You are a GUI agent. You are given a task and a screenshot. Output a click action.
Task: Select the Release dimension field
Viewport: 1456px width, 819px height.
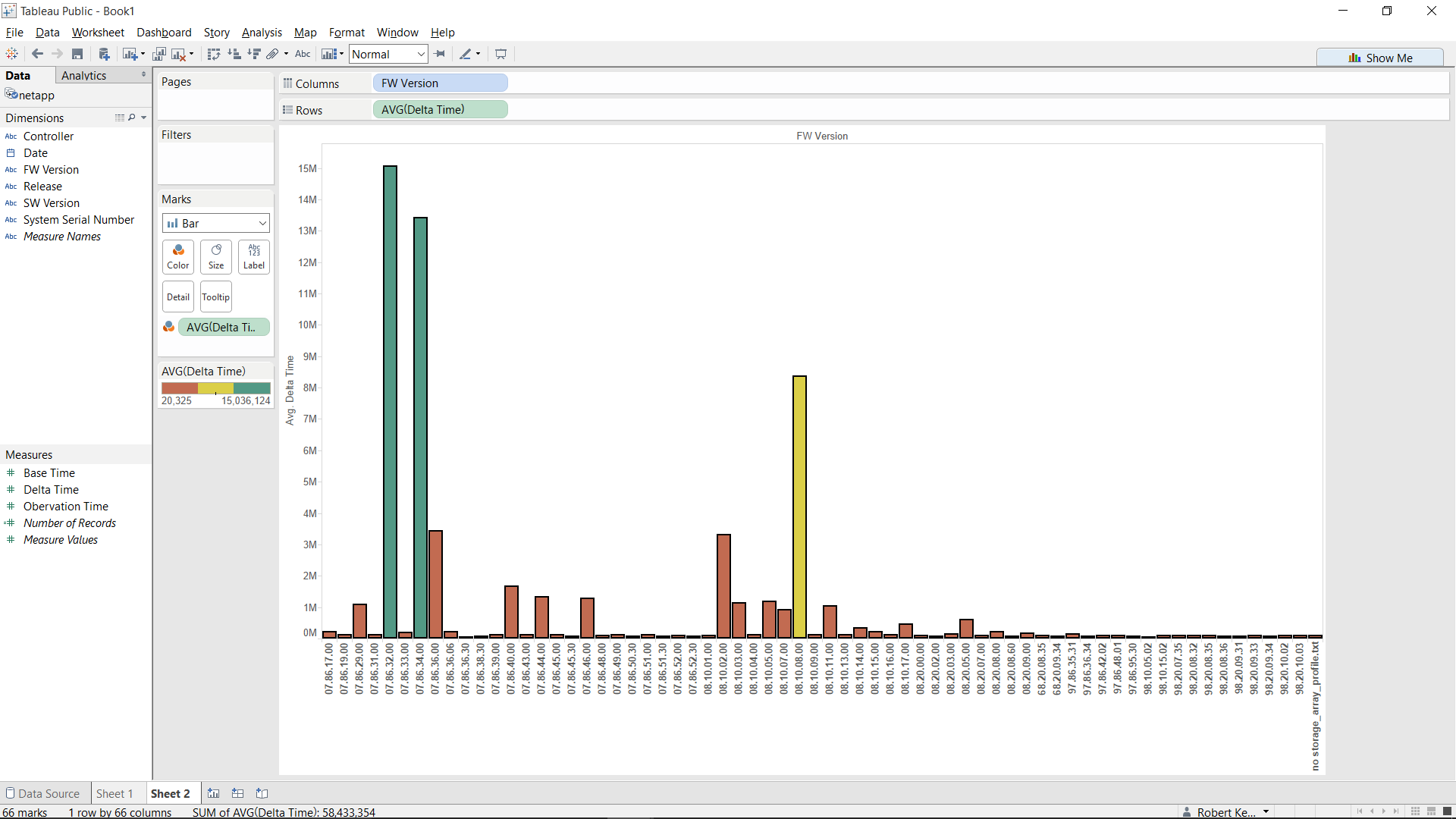click(42, 186)
